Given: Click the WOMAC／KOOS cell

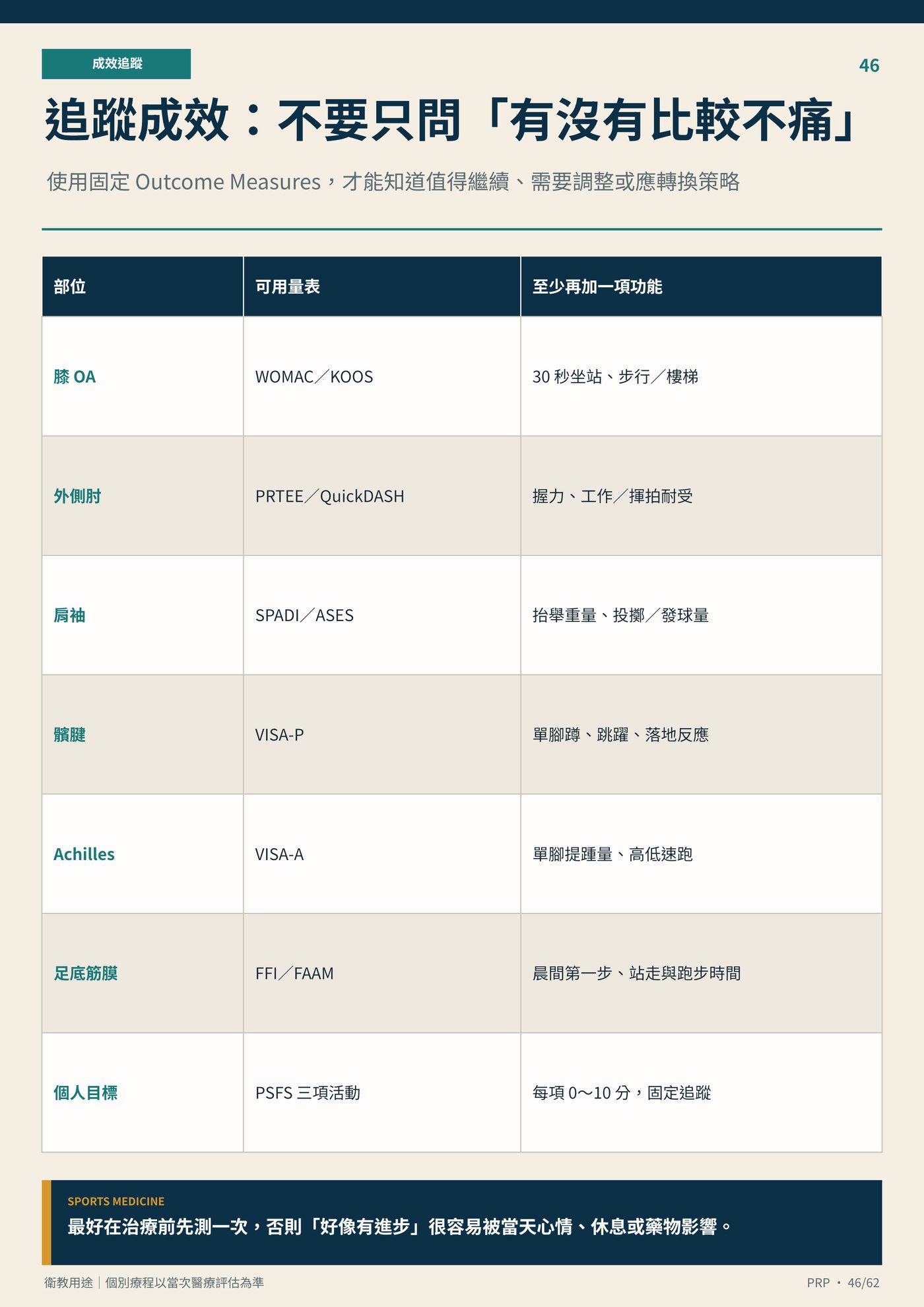Looking at the screenshot, I should [x=382, y=376].
